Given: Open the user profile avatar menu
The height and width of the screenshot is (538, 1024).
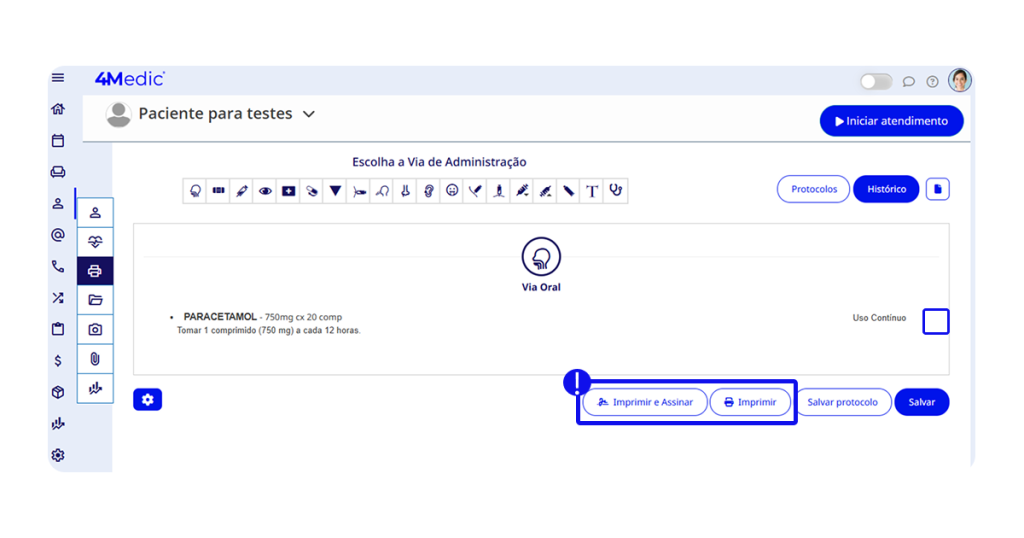Looking at the screenshot, I should 960,81.
